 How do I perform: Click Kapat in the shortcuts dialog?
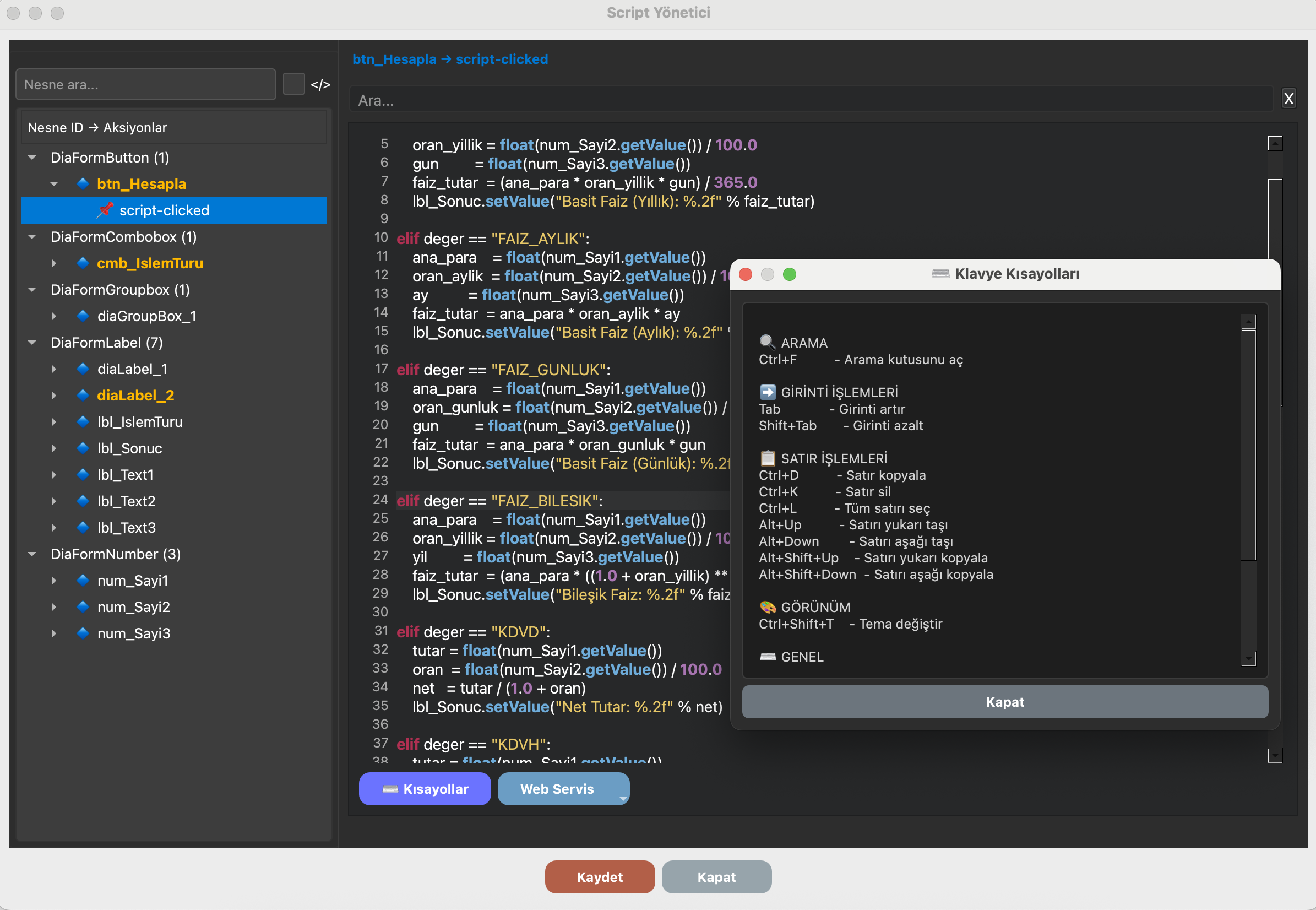point(1004,702)
